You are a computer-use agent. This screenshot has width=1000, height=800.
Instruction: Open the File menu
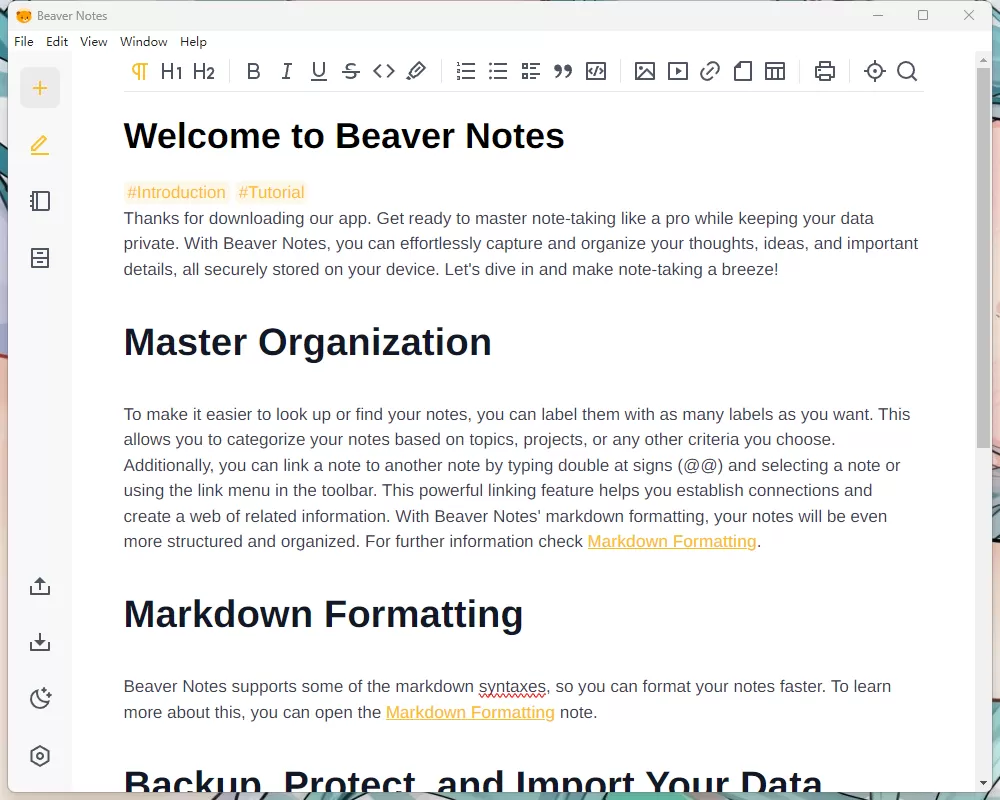coord(23,42)
